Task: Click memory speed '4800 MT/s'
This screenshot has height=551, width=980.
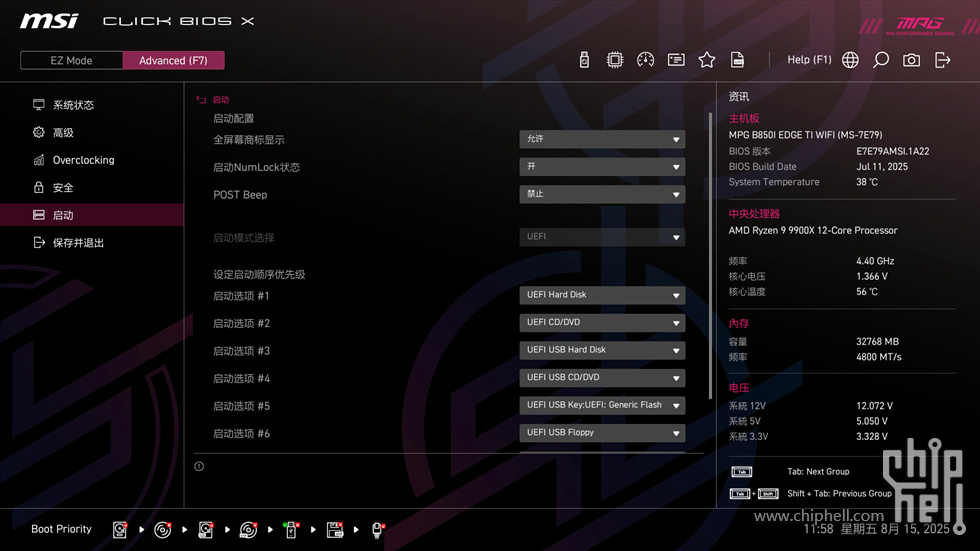Action: [879, 357]
